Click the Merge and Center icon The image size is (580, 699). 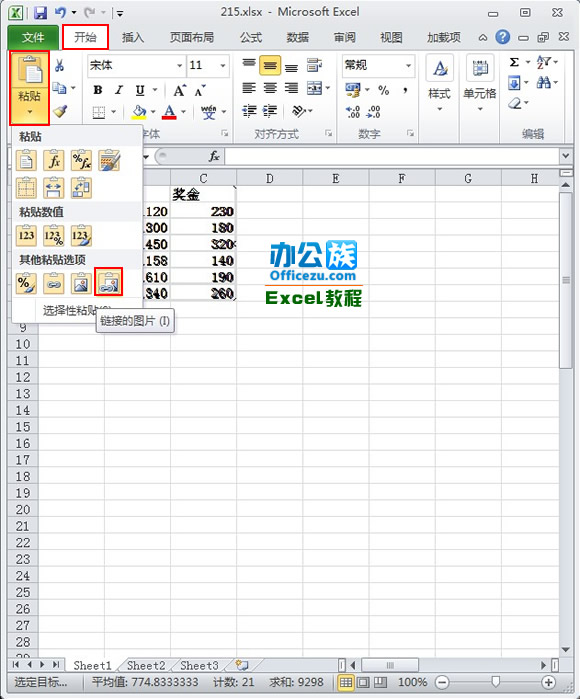coord(315,88)
